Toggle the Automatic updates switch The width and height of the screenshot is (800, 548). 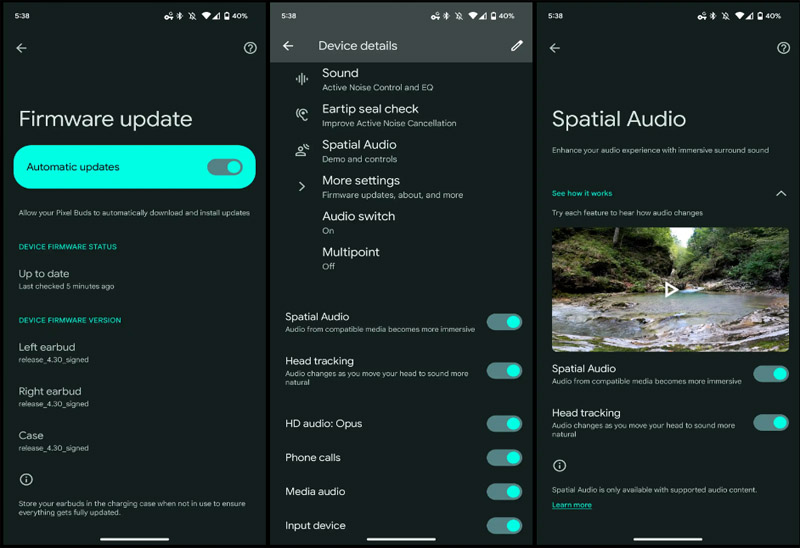[x=224, y=167]
